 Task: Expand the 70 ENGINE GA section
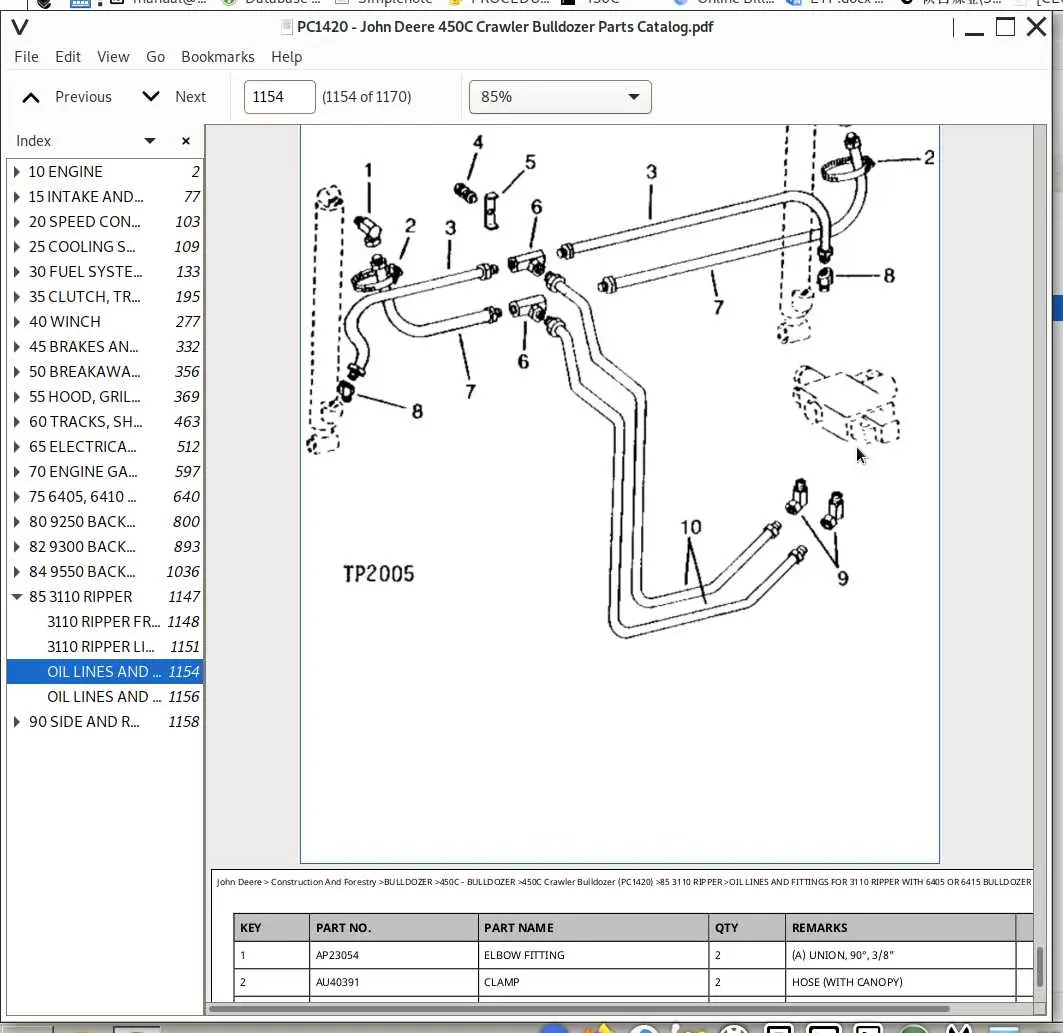(17, 472)
